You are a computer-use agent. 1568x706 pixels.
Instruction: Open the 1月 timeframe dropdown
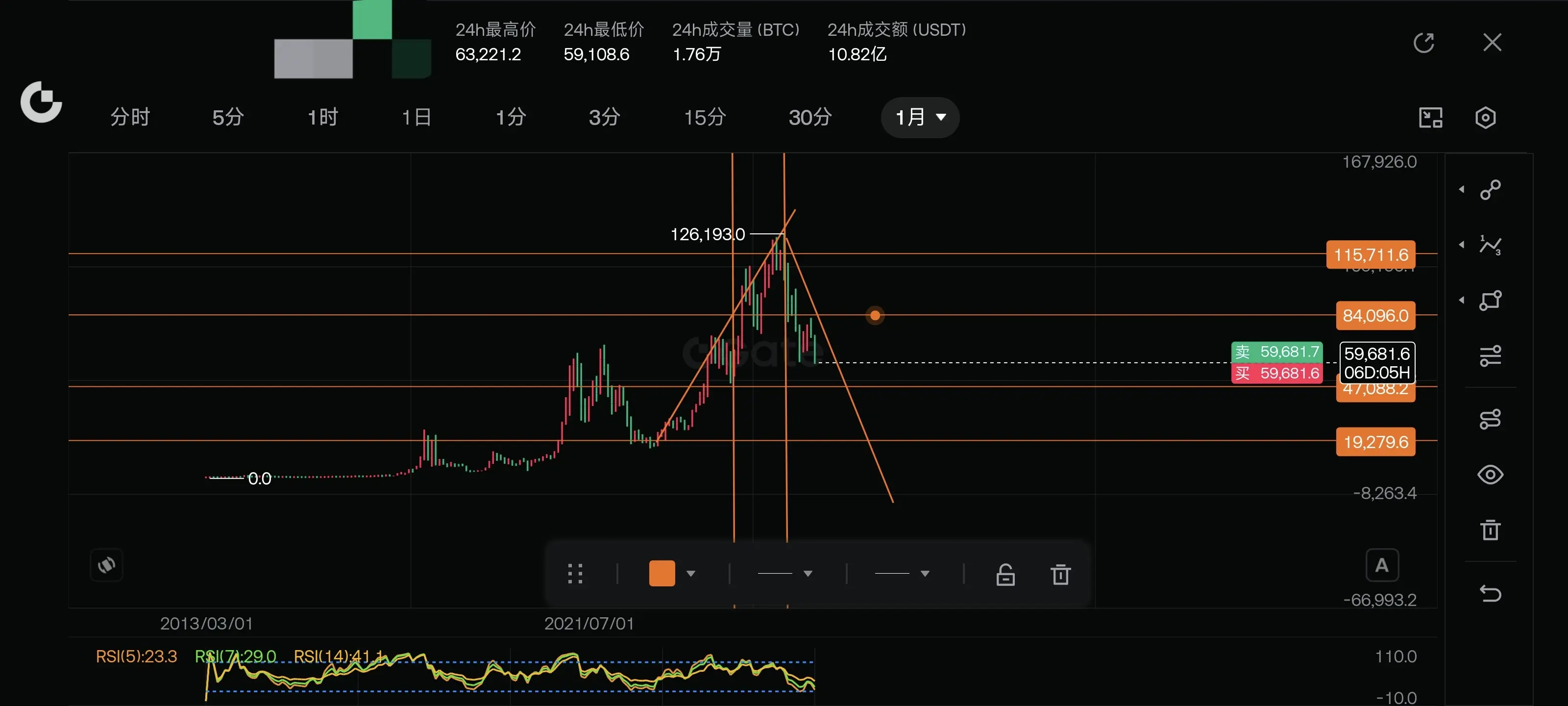(x=920, y=117)
